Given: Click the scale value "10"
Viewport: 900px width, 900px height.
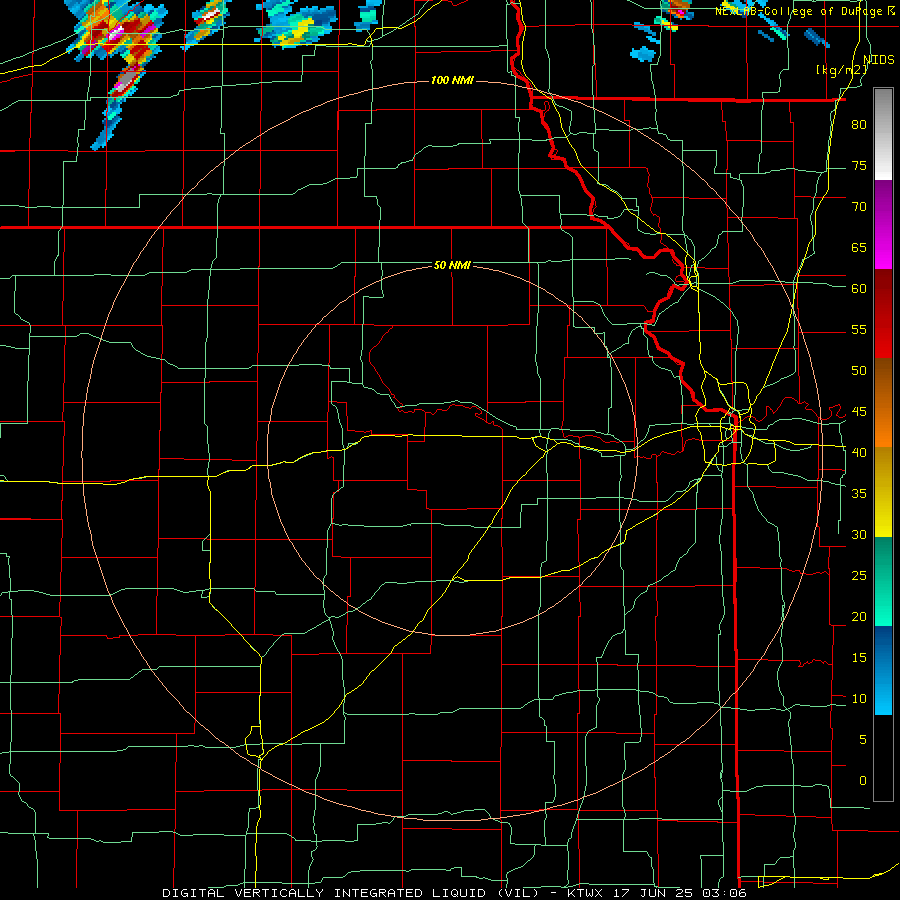Looking at the screenshot, I should [x=859, y=699].
